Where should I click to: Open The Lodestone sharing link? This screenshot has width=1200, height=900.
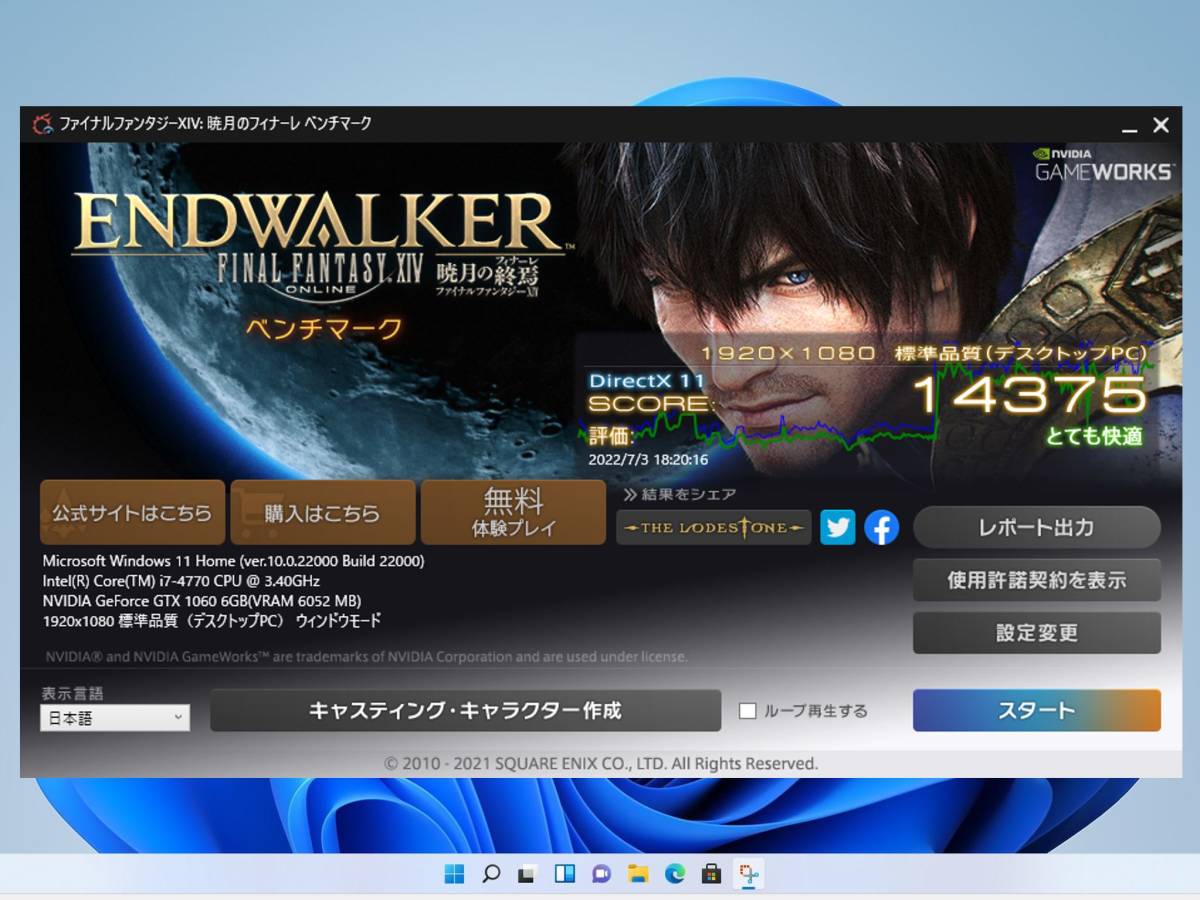(713, 527)
